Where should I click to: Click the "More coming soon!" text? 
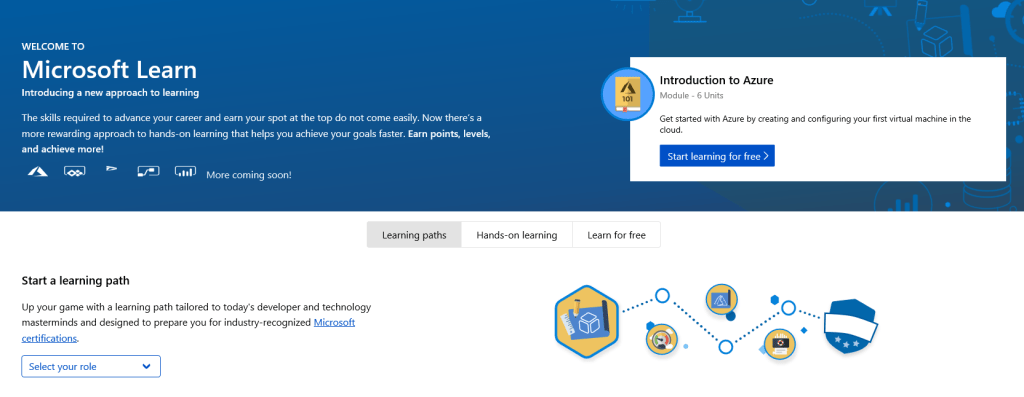pos(249,175)
